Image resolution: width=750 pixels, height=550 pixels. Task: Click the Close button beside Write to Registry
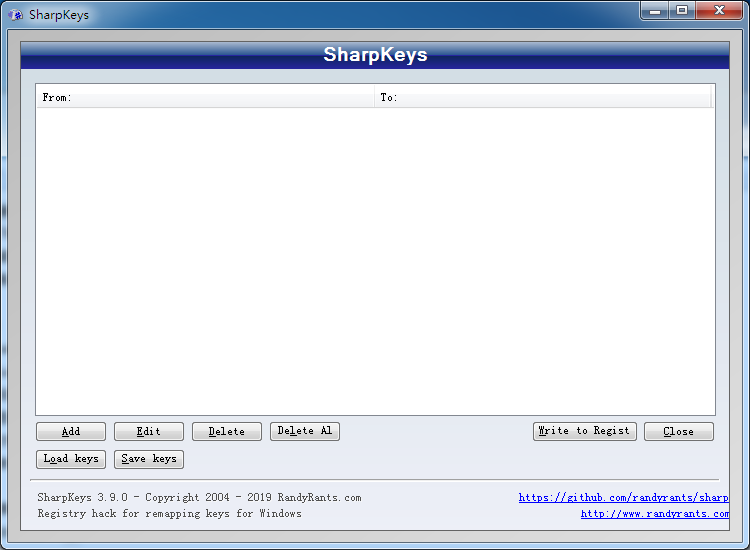[x=679, y=431]
